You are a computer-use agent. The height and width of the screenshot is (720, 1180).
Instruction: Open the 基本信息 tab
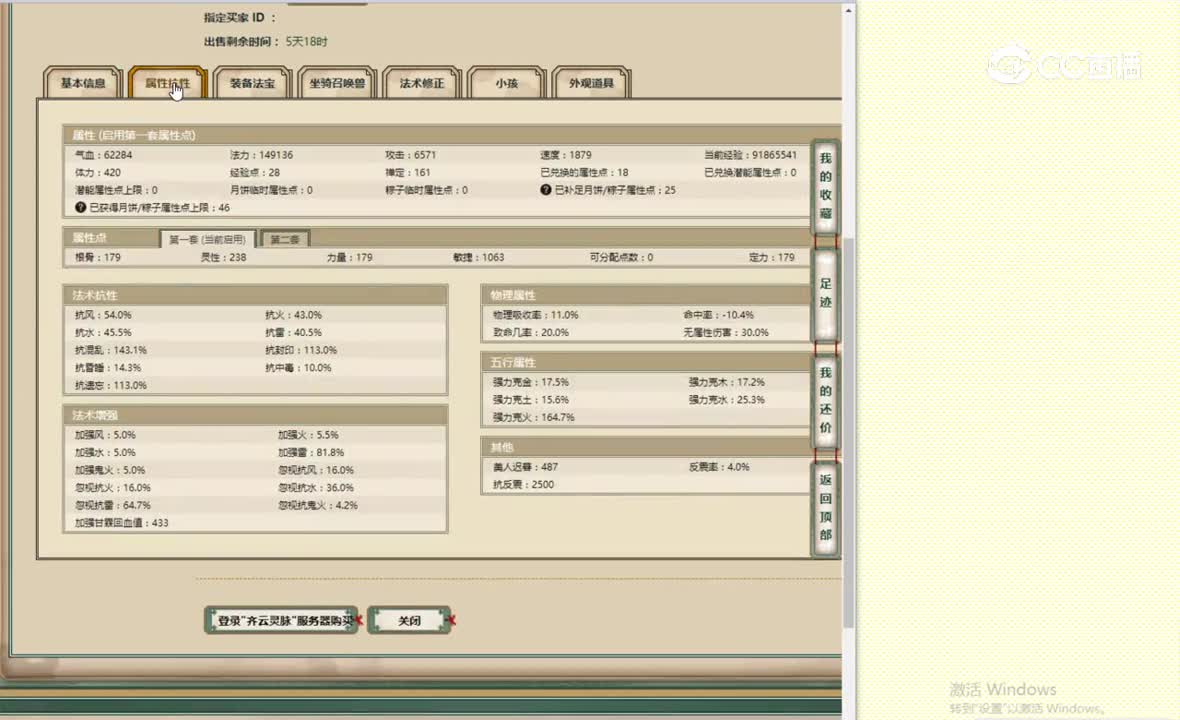click(83, 83)
